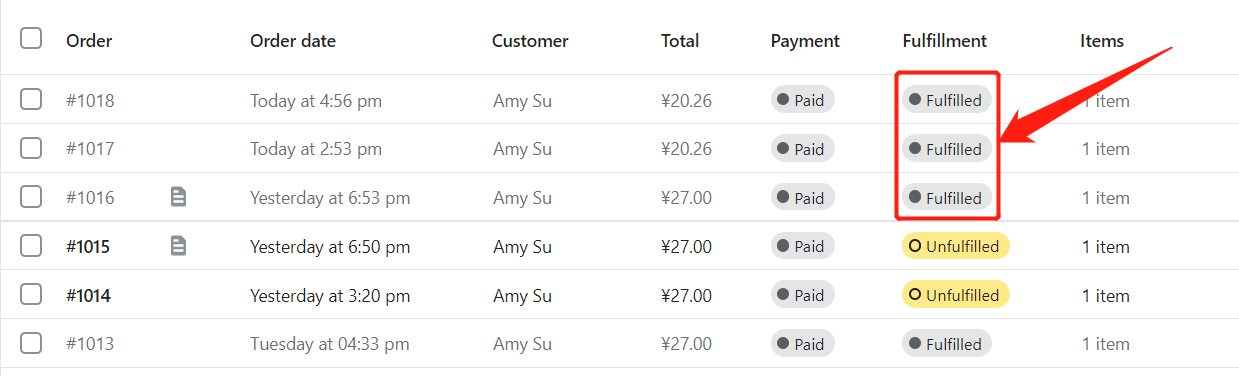Click the Fulfilled badge on order #1017
This screenshot has height=376, width=1239.
[x=947, y=149]
